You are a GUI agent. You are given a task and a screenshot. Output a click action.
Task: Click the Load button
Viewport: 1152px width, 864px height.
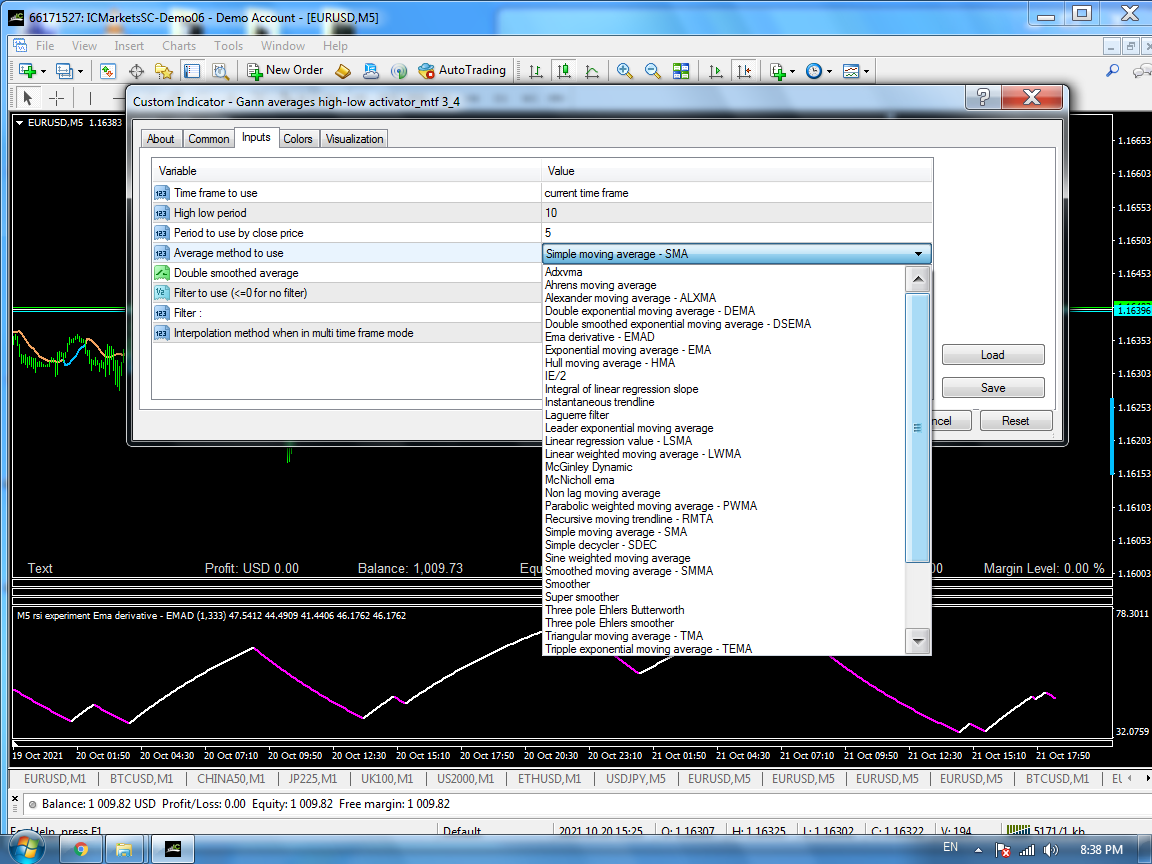[992, 355]
